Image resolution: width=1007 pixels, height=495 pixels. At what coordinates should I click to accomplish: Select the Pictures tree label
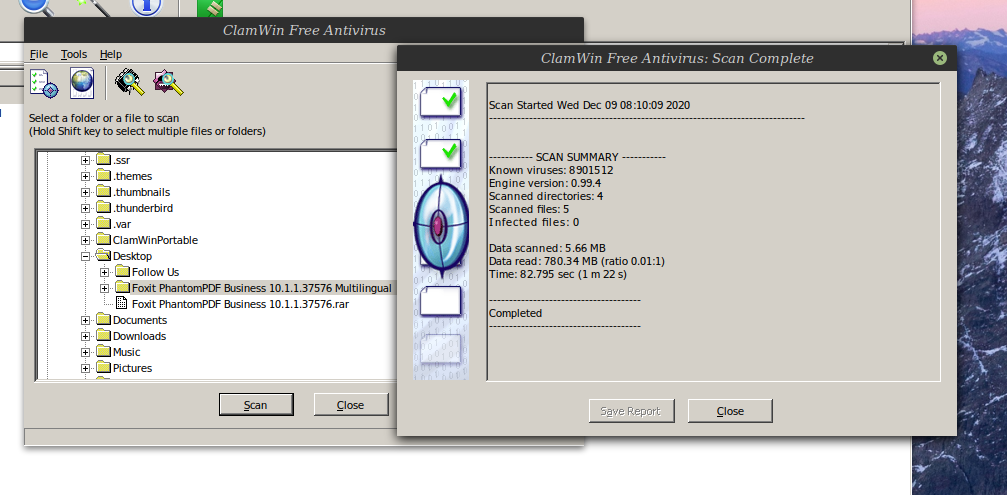132,368
